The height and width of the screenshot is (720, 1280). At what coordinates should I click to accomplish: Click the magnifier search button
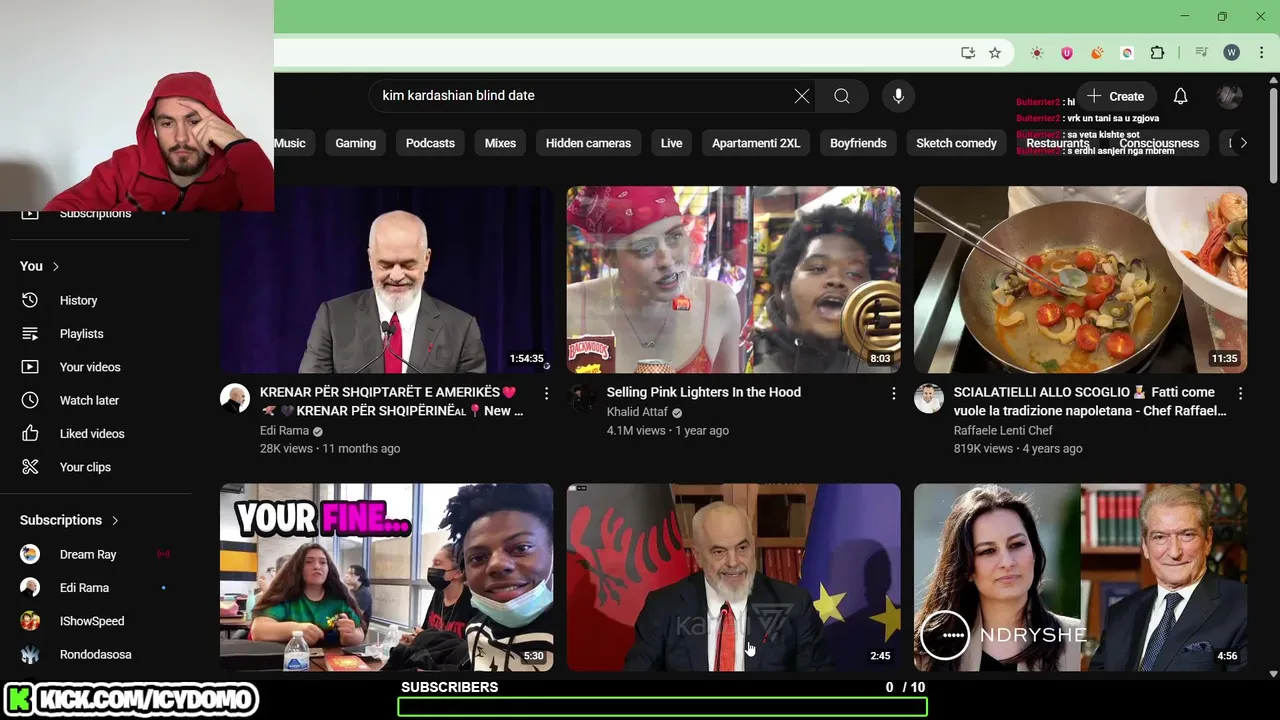tap(842, 96)
